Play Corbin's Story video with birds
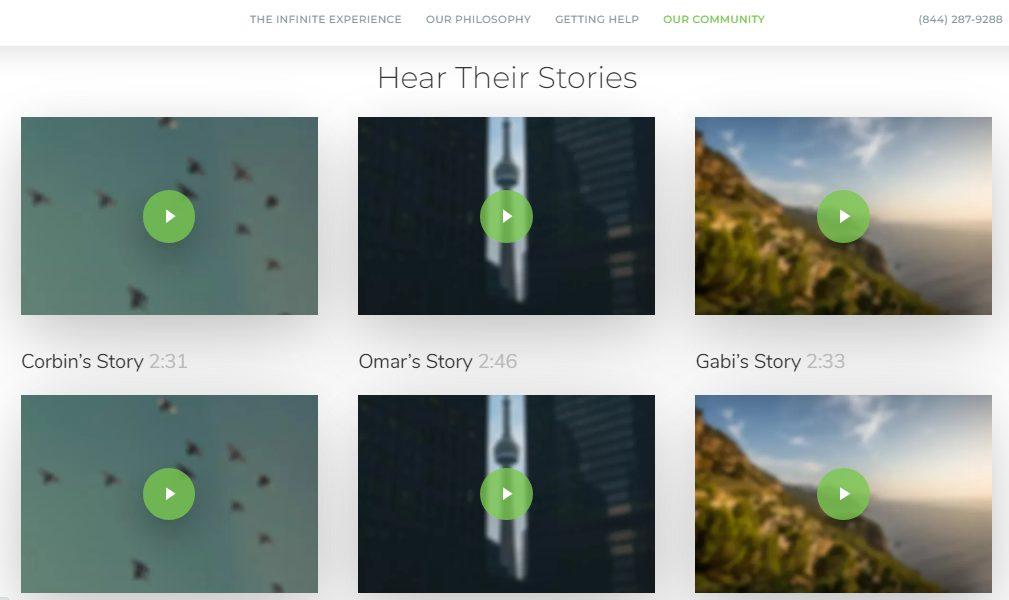This screenshot has width=1009, height=600. pos(169,216)
